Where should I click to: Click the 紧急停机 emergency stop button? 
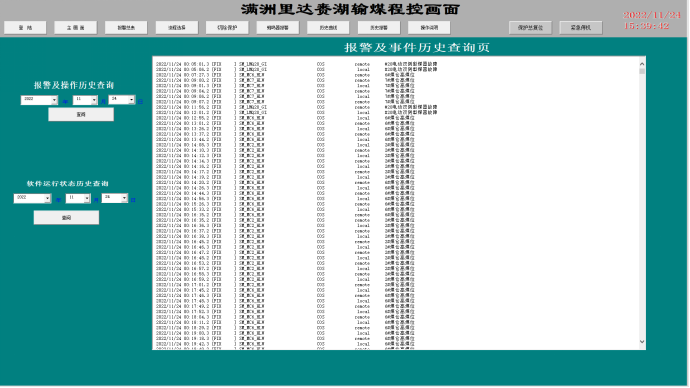tap(581, 27)
